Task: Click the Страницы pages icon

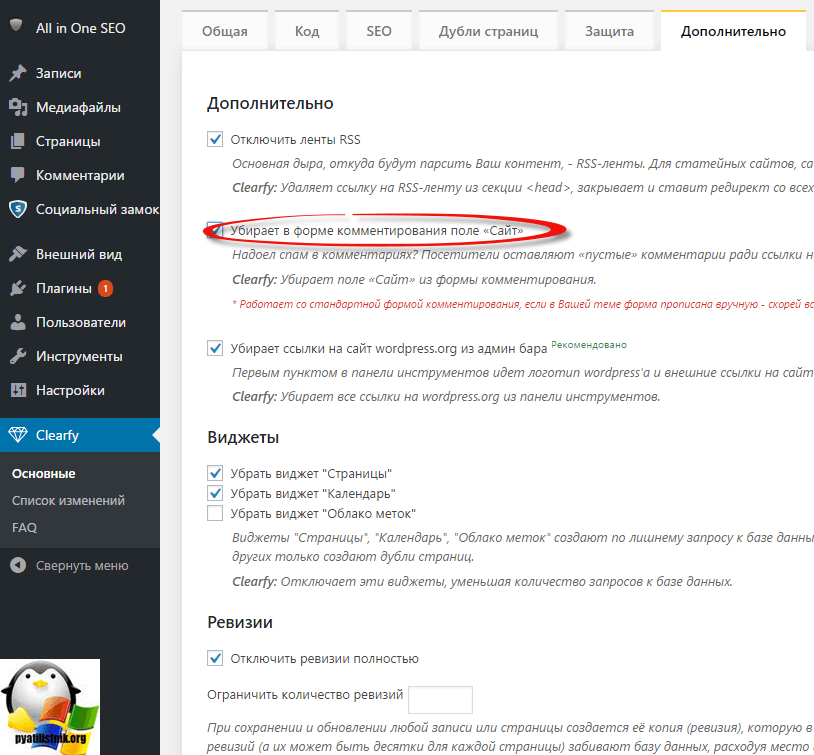Action: (18, 141)
